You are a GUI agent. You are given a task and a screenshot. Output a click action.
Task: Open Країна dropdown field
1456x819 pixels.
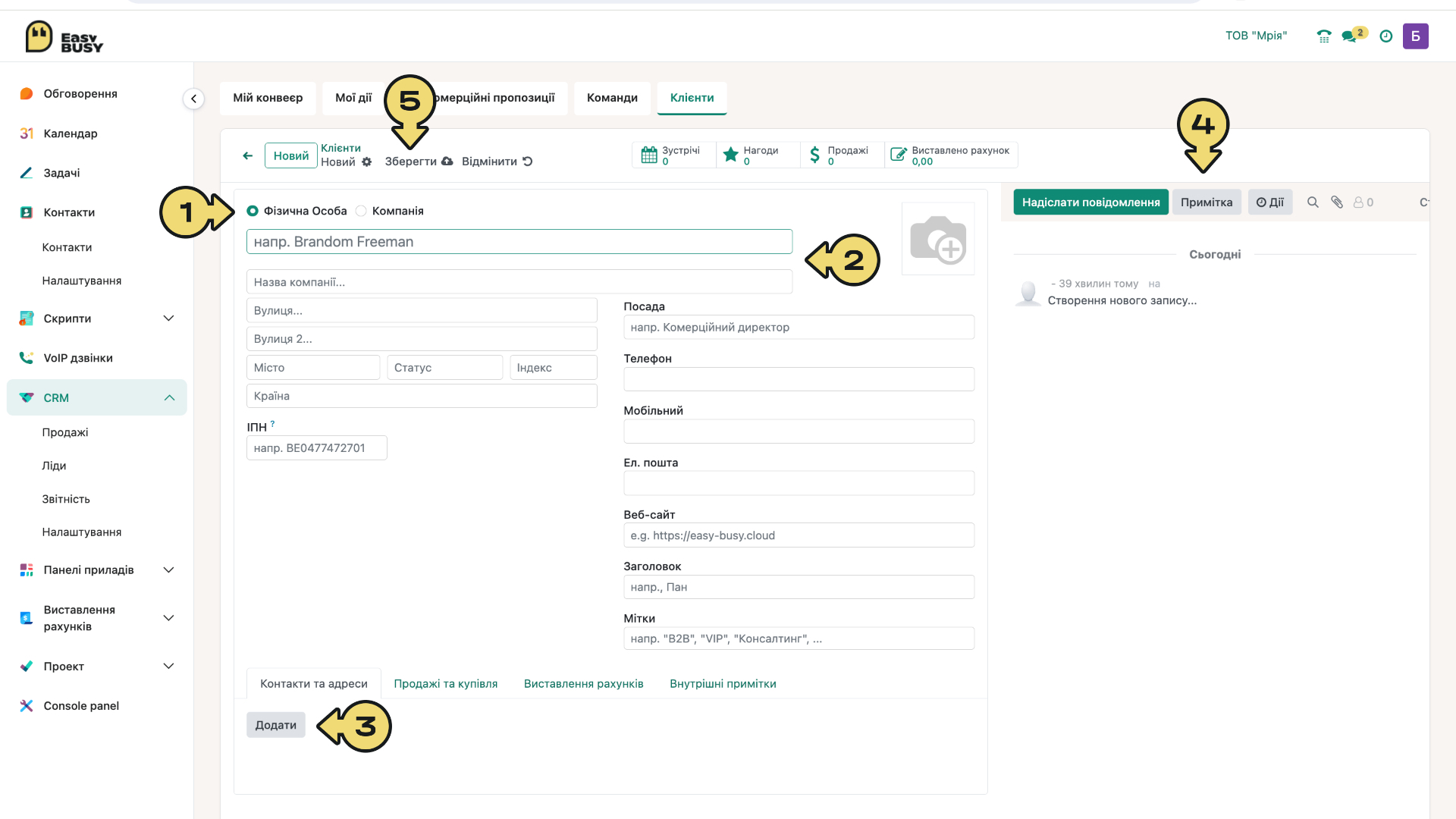[422, 396]
